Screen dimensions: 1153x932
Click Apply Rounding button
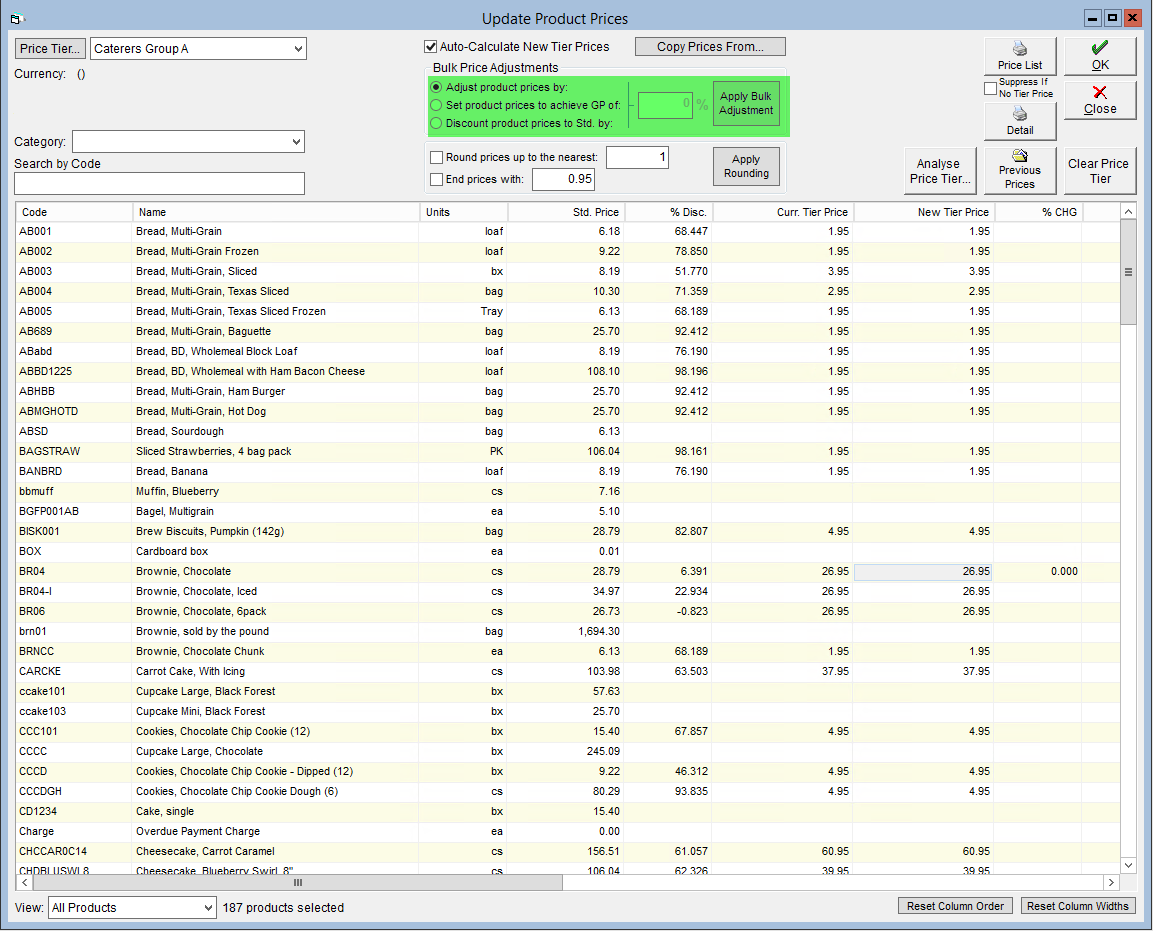pyautogui.click(x=746, y=166)
